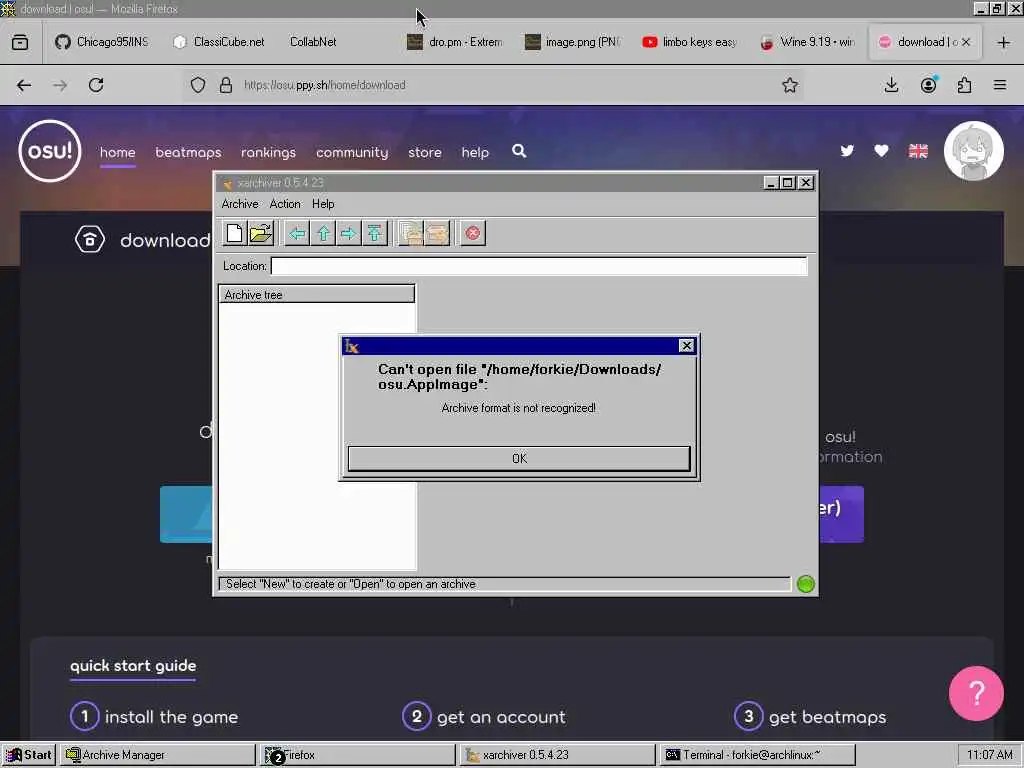Viewport: 1024px width, 768px height.
Task: Open the Firefox extensions puzzle icon
Action: coord(964,85)
